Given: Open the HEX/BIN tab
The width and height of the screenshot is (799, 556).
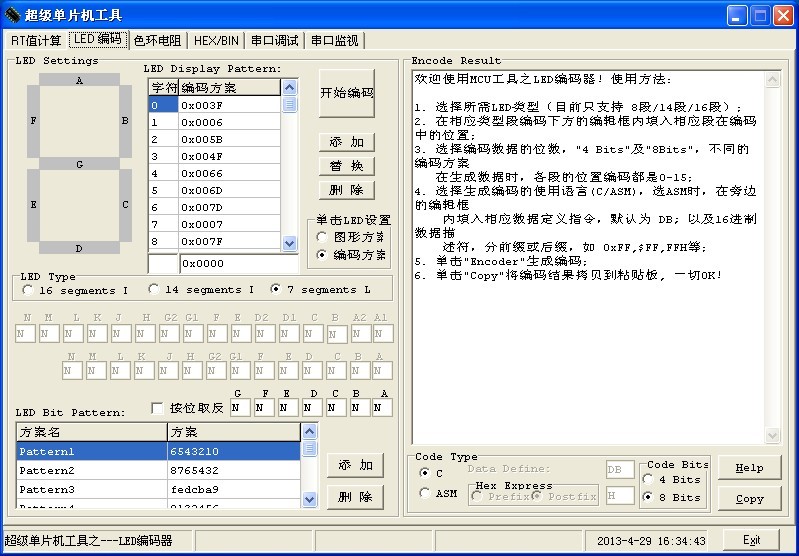Looking at the screenshot, I should [x=217, y=41].
